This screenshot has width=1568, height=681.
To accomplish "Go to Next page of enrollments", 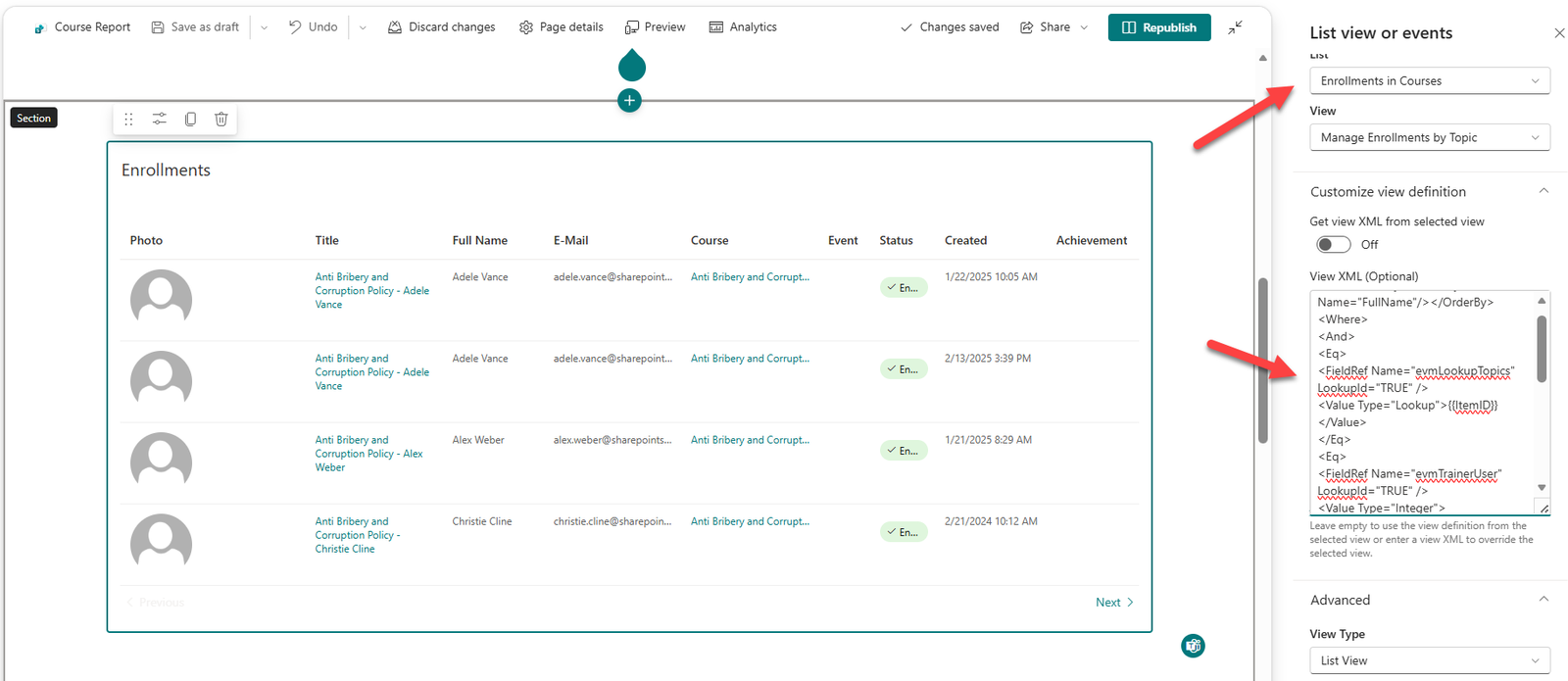I will tap(1114, 603).
